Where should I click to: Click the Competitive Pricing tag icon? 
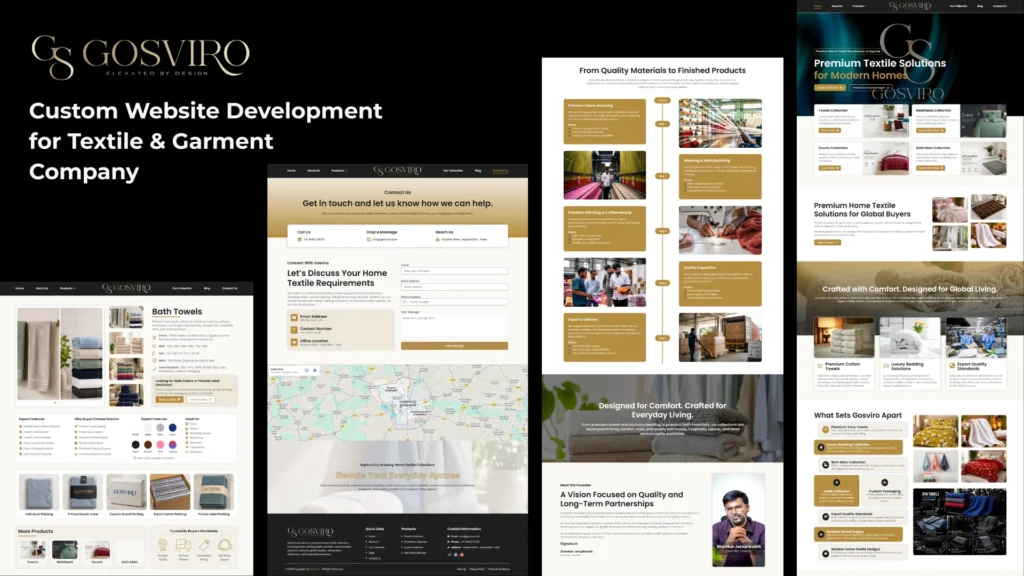(x=204, y=545)
